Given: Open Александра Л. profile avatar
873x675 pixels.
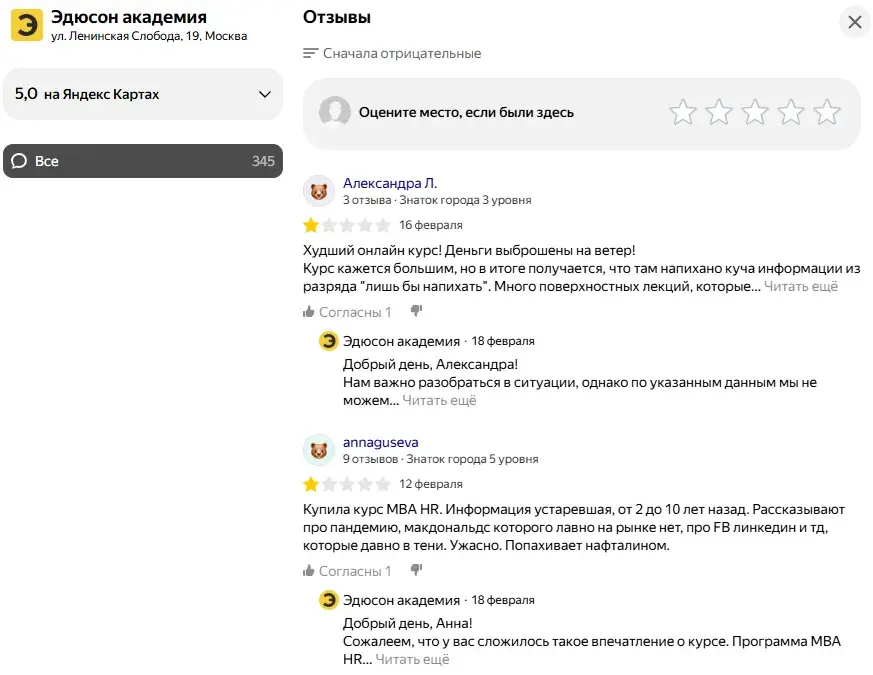Looking at the screenshot, I should click(x=318, y=191).
